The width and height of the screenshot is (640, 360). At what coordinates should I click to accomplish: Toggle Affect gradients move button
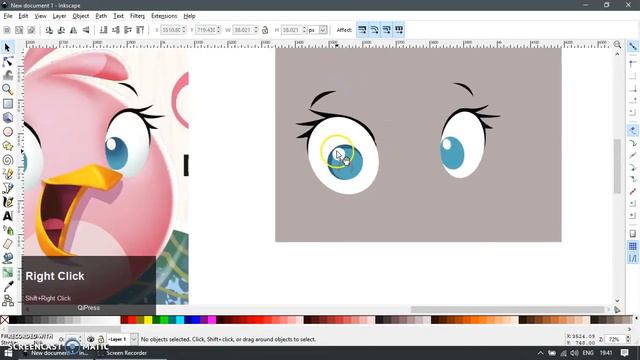pos(387,30)
